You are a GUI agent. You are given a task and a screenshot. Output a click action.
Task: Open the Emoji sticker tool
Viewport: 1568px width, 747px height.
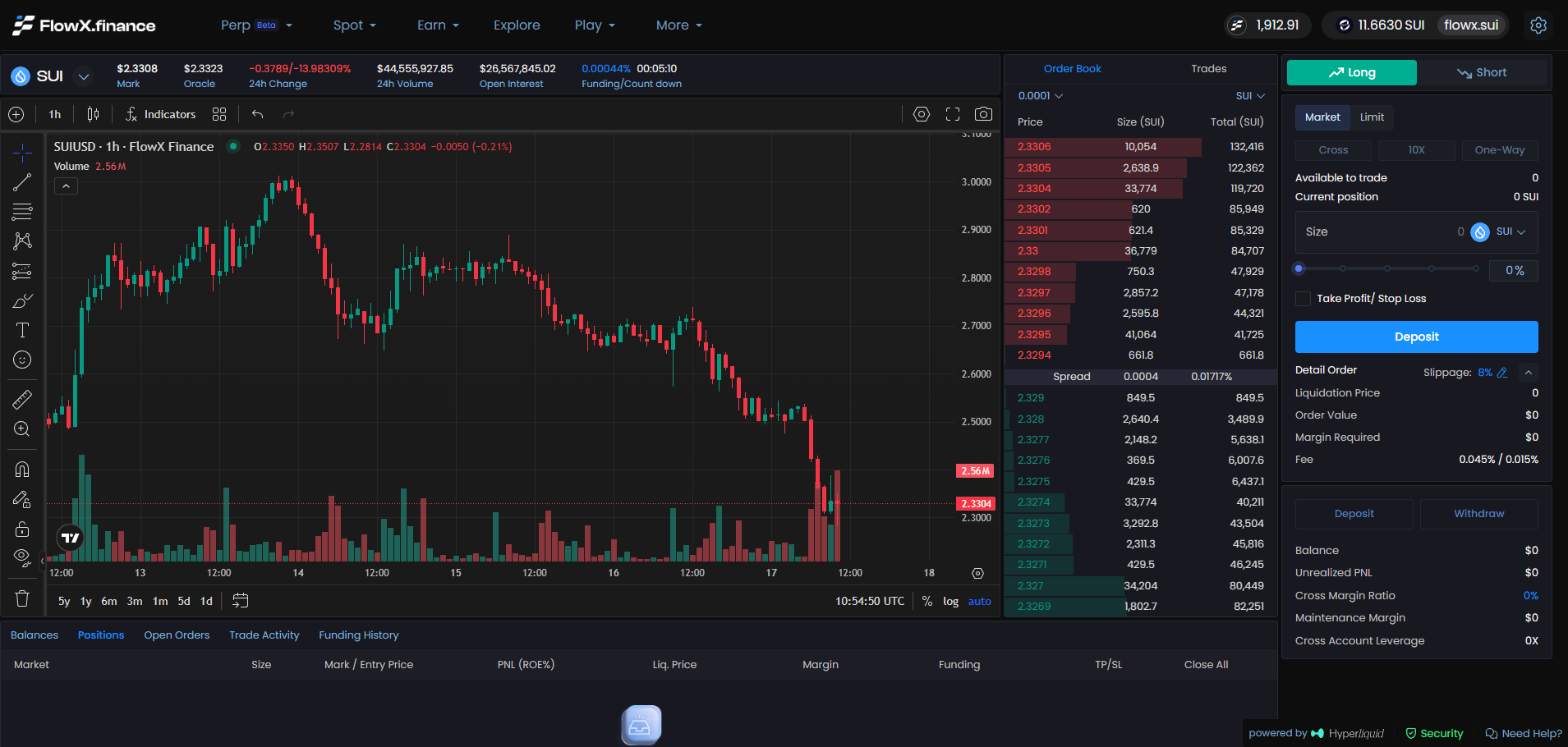[x=22, y=360]
